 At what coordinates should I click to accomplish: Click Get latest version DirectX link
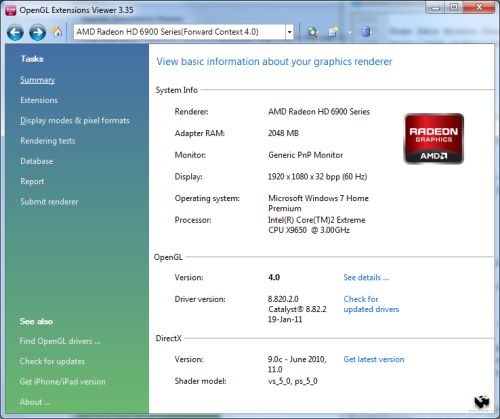pyautogui.click(x=374, y=359)
